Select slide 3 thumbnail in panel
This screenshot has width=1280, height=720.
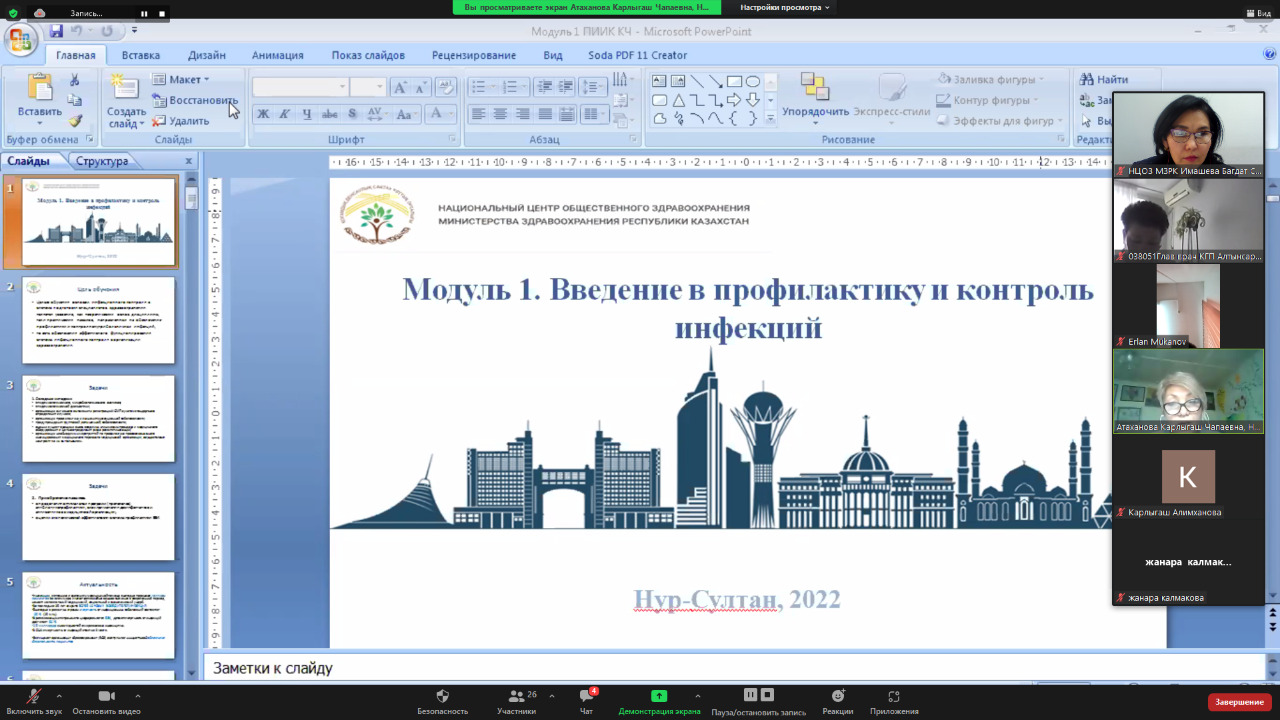(x=99, y=418)
